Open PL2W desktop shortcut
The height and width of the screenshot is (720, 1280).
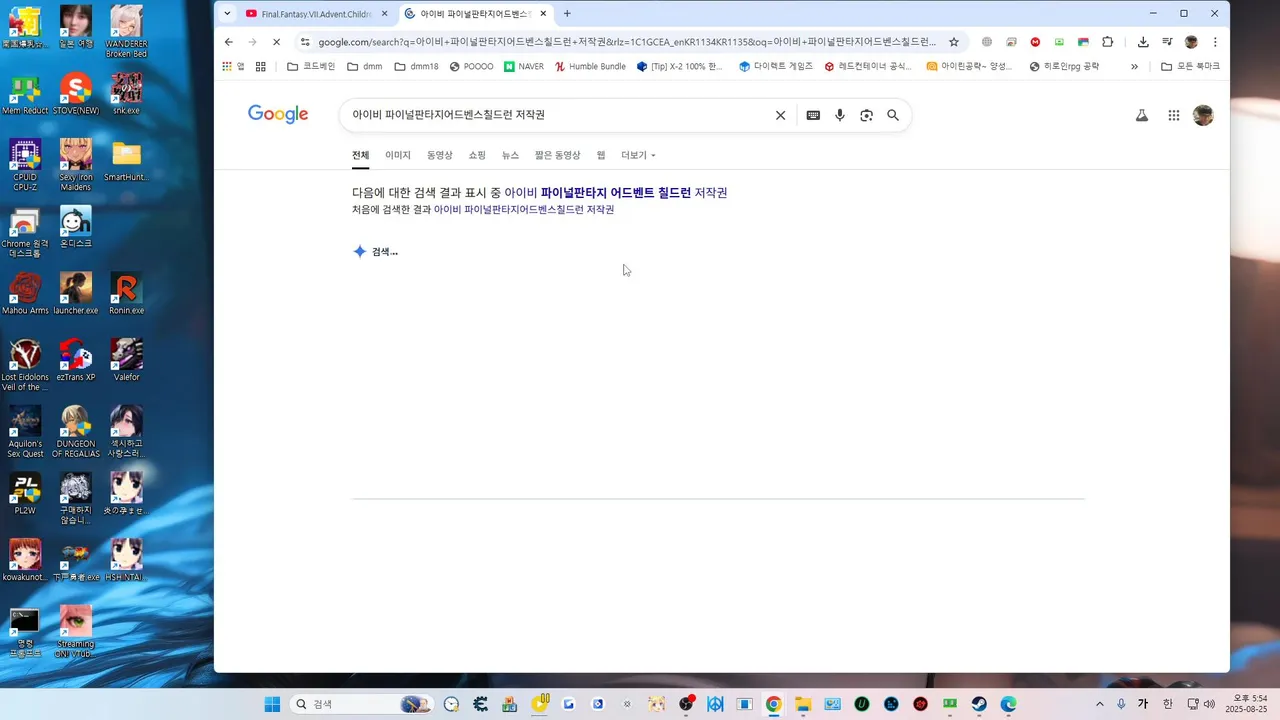(25, 494)
